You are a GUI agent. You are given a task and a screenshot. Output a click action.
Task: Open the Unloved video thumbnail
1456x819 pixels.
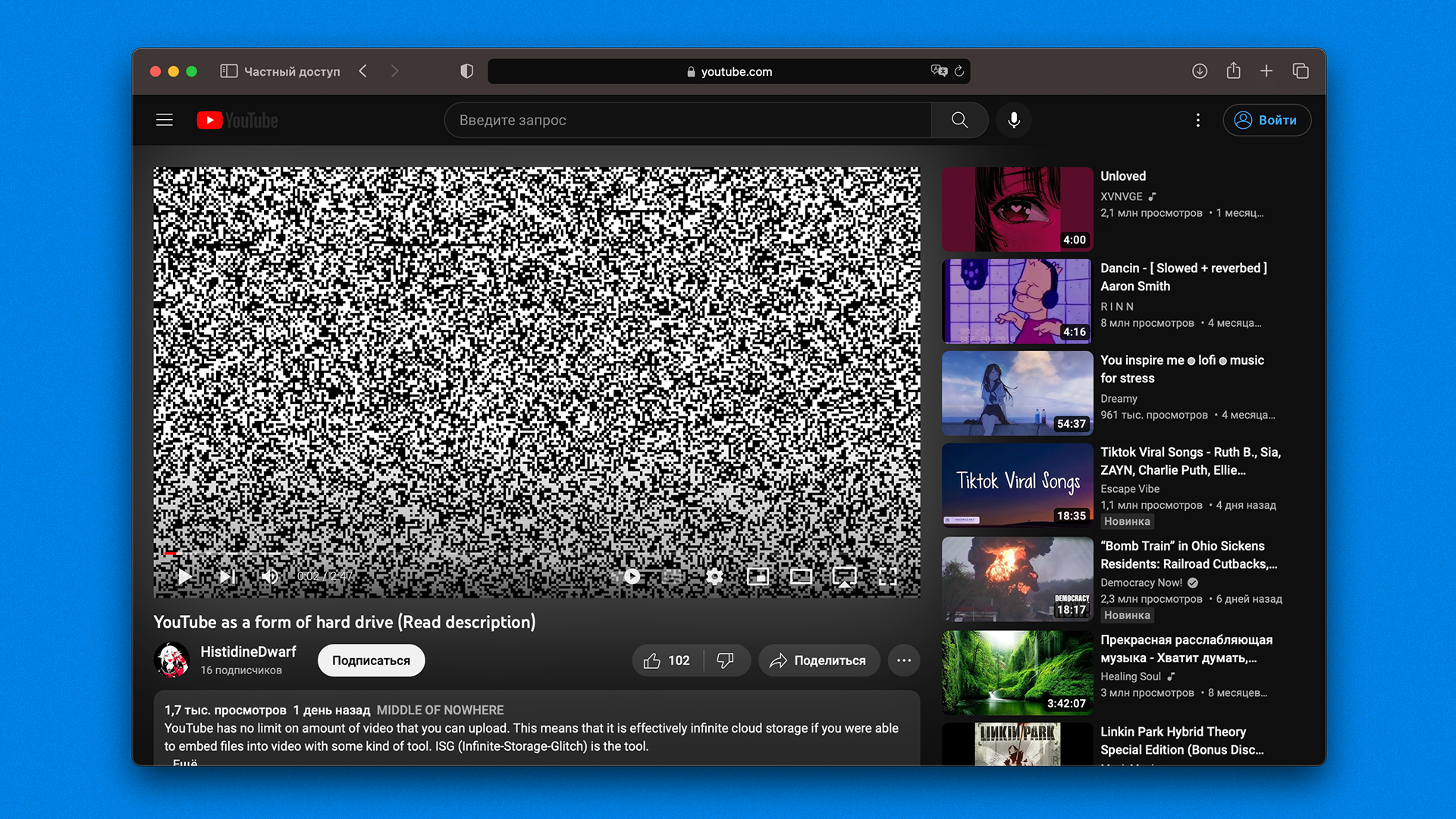coord(1017,209)
